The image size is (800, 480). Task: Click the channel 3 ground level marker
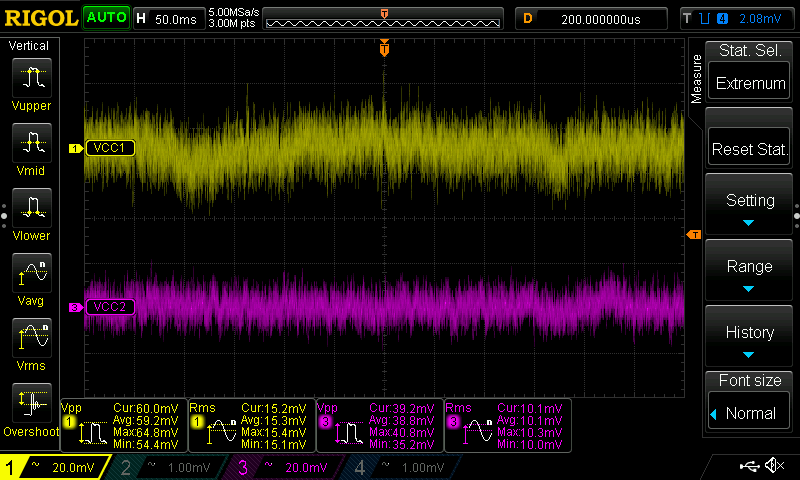tap(76, 308)
